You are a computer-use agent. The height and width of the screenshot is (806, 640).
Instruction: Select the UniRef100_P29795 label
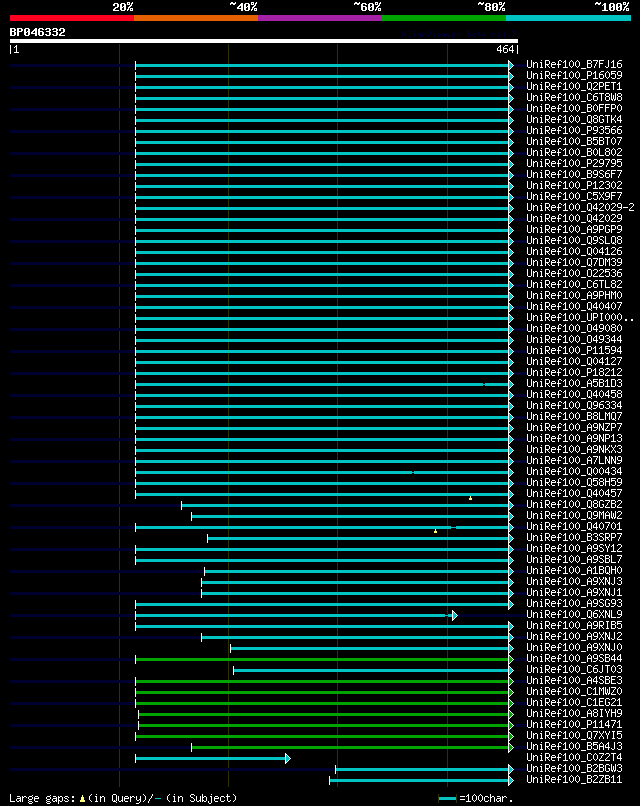point(574,163)
